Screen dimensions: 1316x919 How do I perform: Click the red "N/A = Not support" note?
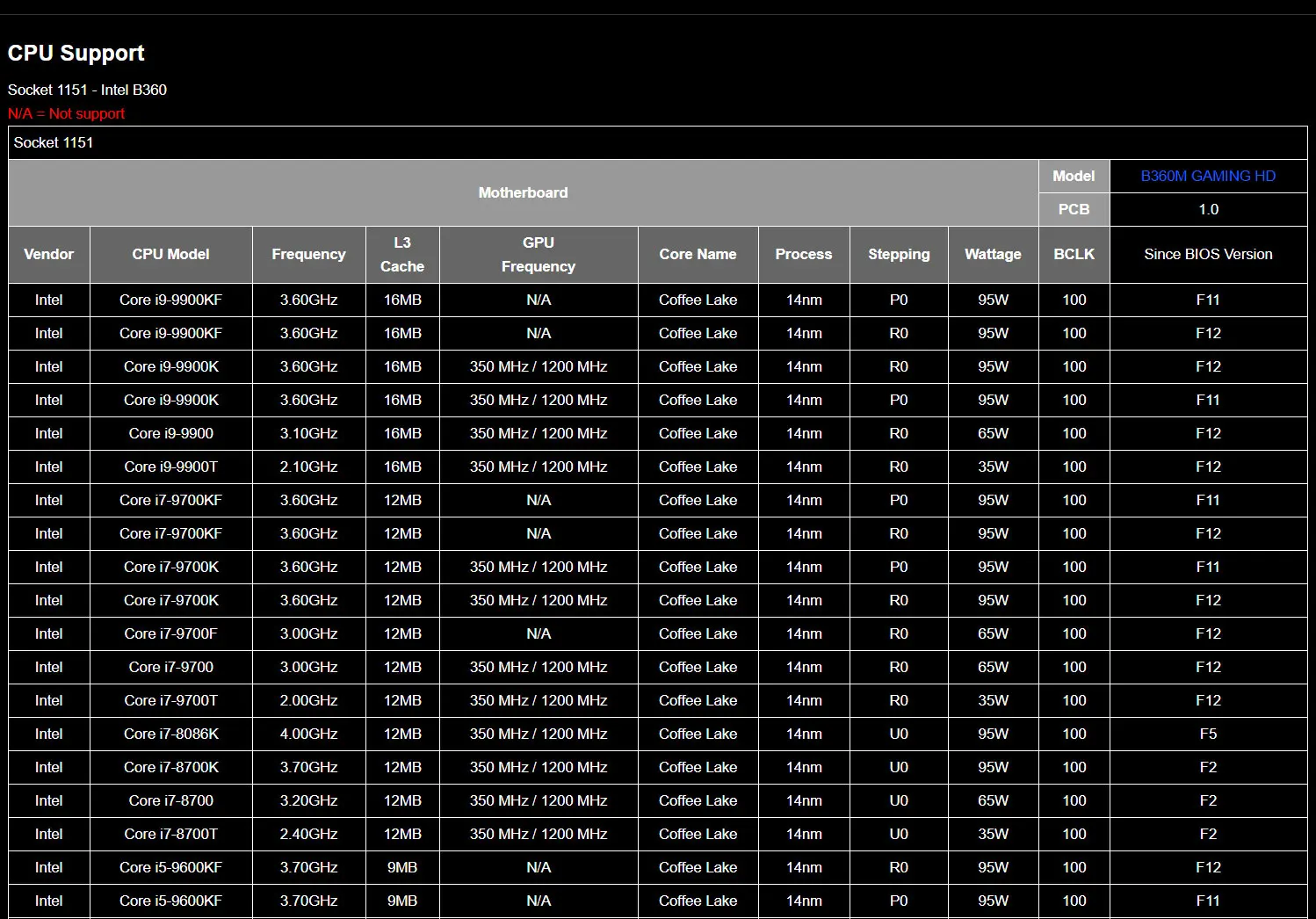66,113
